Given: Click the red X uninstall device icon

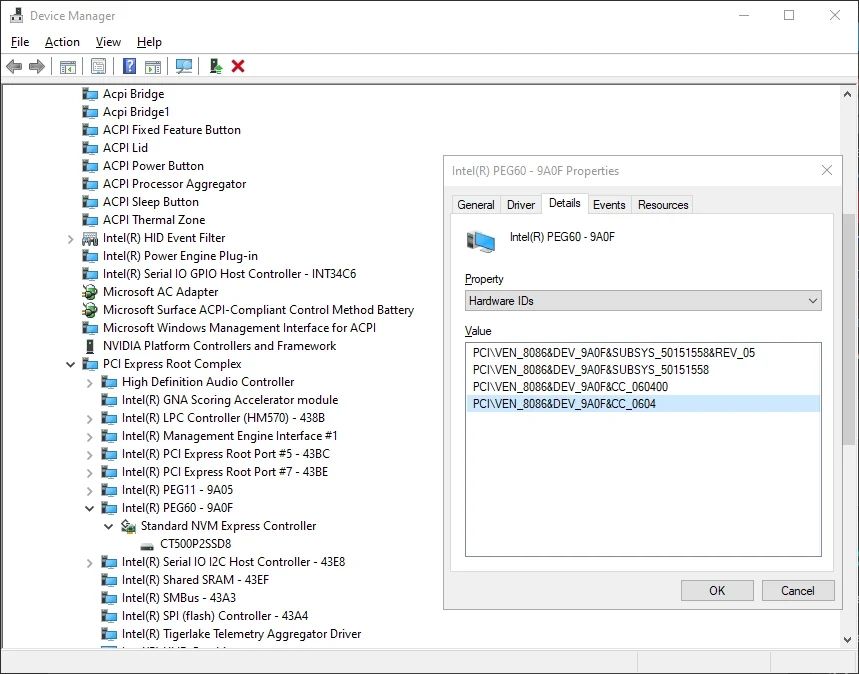Looking at the screenshot, I should click(x=238, y=66).
